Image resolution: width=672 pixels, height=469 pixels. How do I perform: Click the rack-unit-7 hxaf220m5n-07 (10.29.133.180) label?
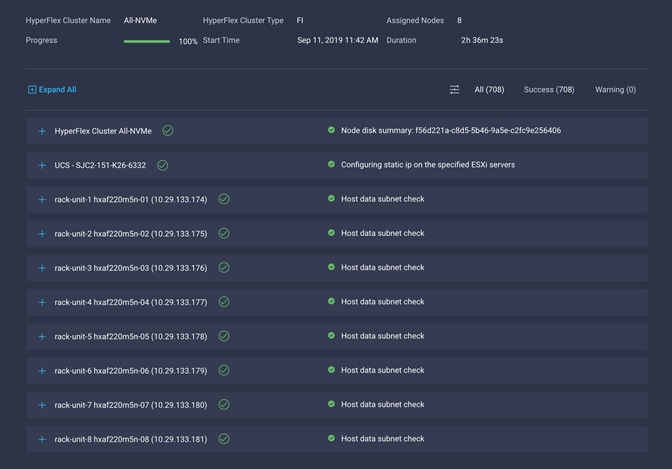pyautogui.click(x=131, y=405)
